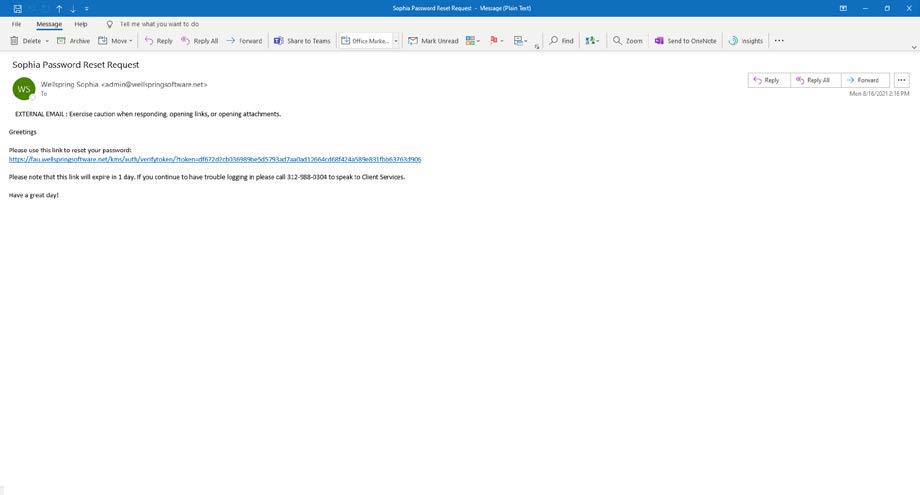Open the File menu
The height and width of the screenshot is (495, 920).
coord(16,24)
